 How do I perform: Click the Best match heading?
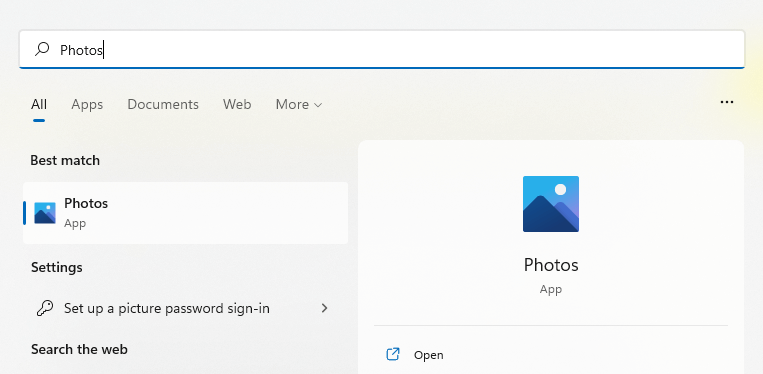coord(65,160)
